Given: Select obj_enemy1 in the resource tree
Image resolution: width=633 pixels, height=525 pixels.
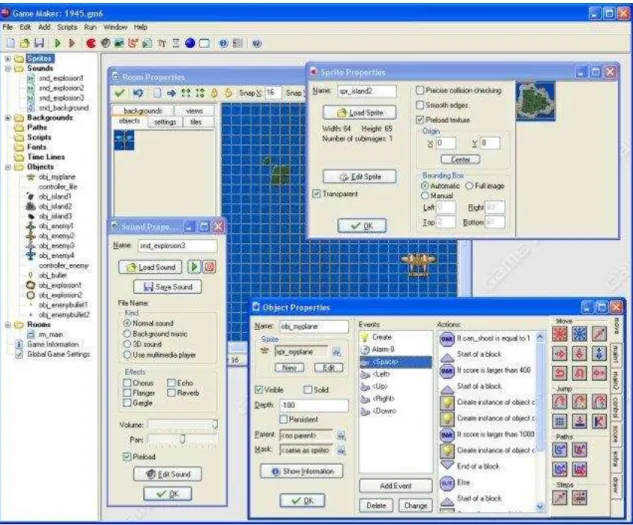Looking at the screenshot, I should pos(56,226).
